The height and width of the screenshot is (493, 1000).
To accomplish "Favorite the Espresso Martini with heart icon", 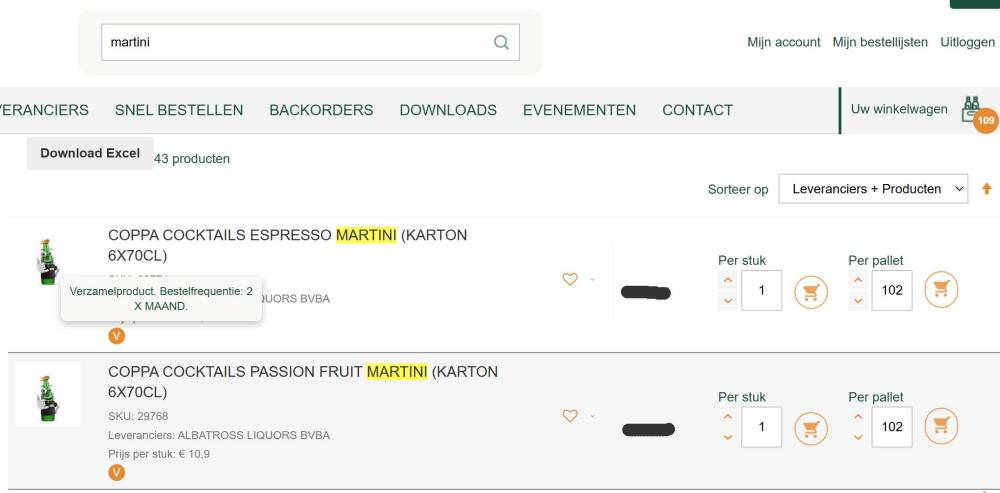I will click(x=570, y=279).
